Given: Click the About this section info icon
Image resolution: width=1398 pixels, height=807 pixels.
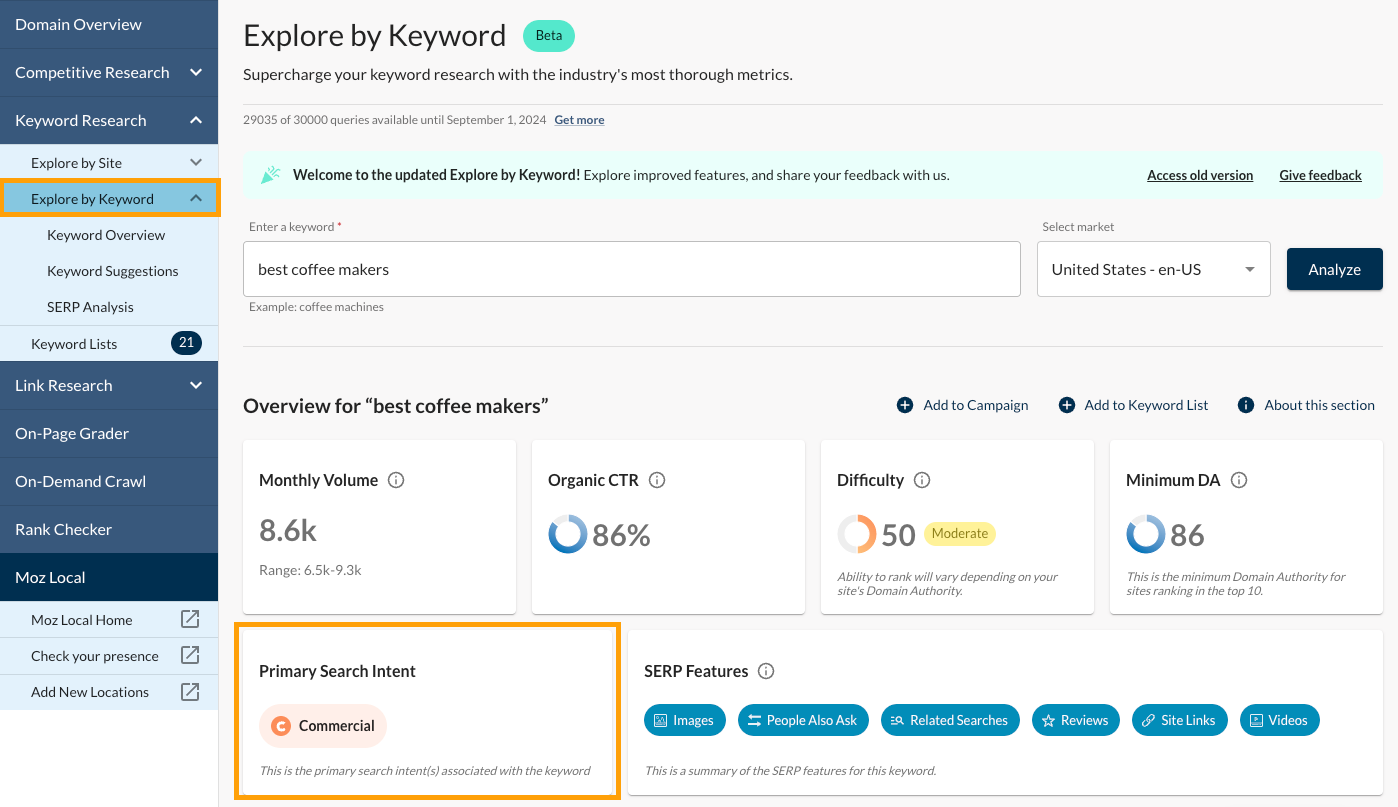Looking at the screenshot, I should tap(1246, 405).
